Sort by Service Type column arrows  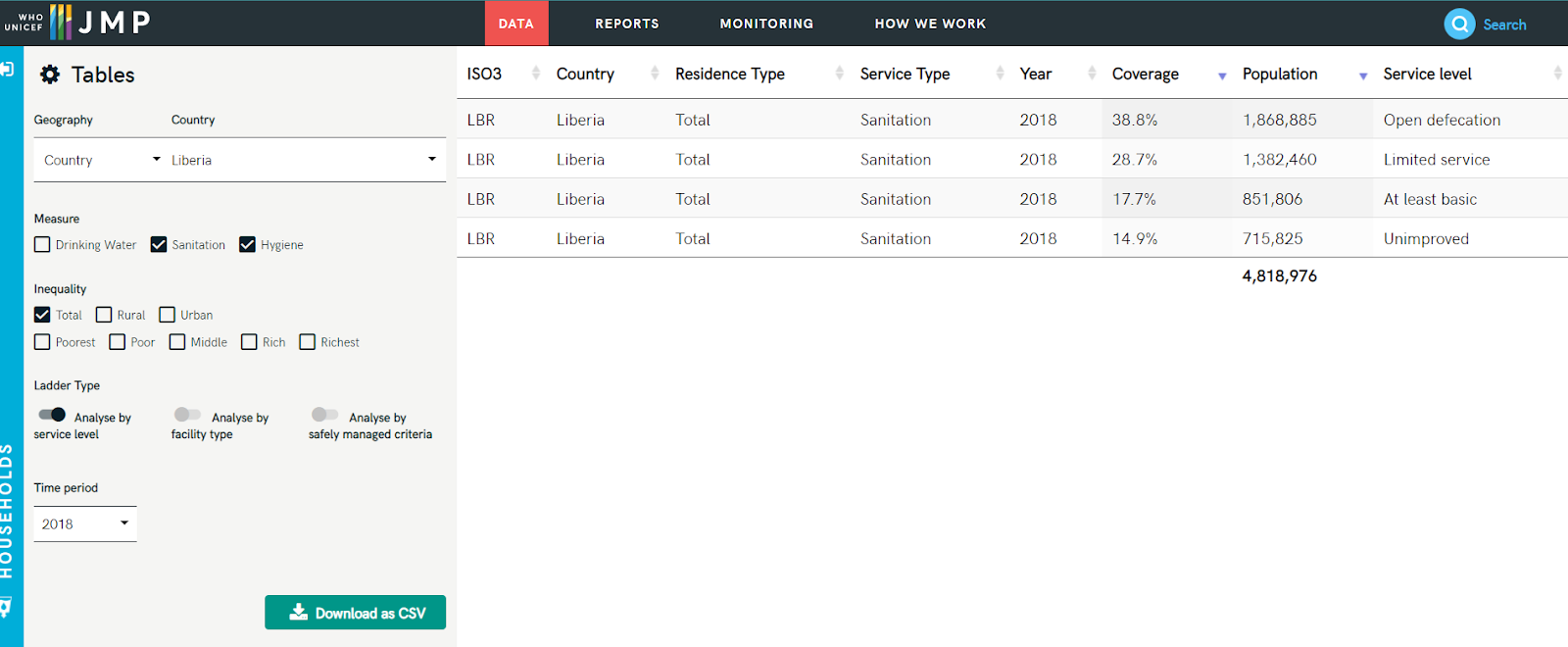(x=1000, y=74)
